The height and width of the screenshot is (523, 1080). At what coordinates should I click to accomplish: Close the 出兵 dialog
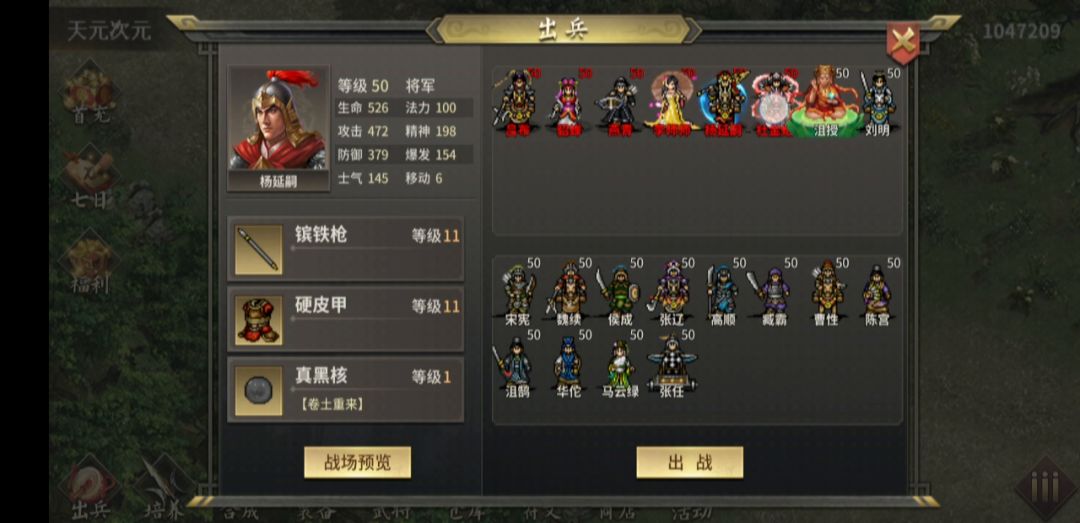(902, 43)
